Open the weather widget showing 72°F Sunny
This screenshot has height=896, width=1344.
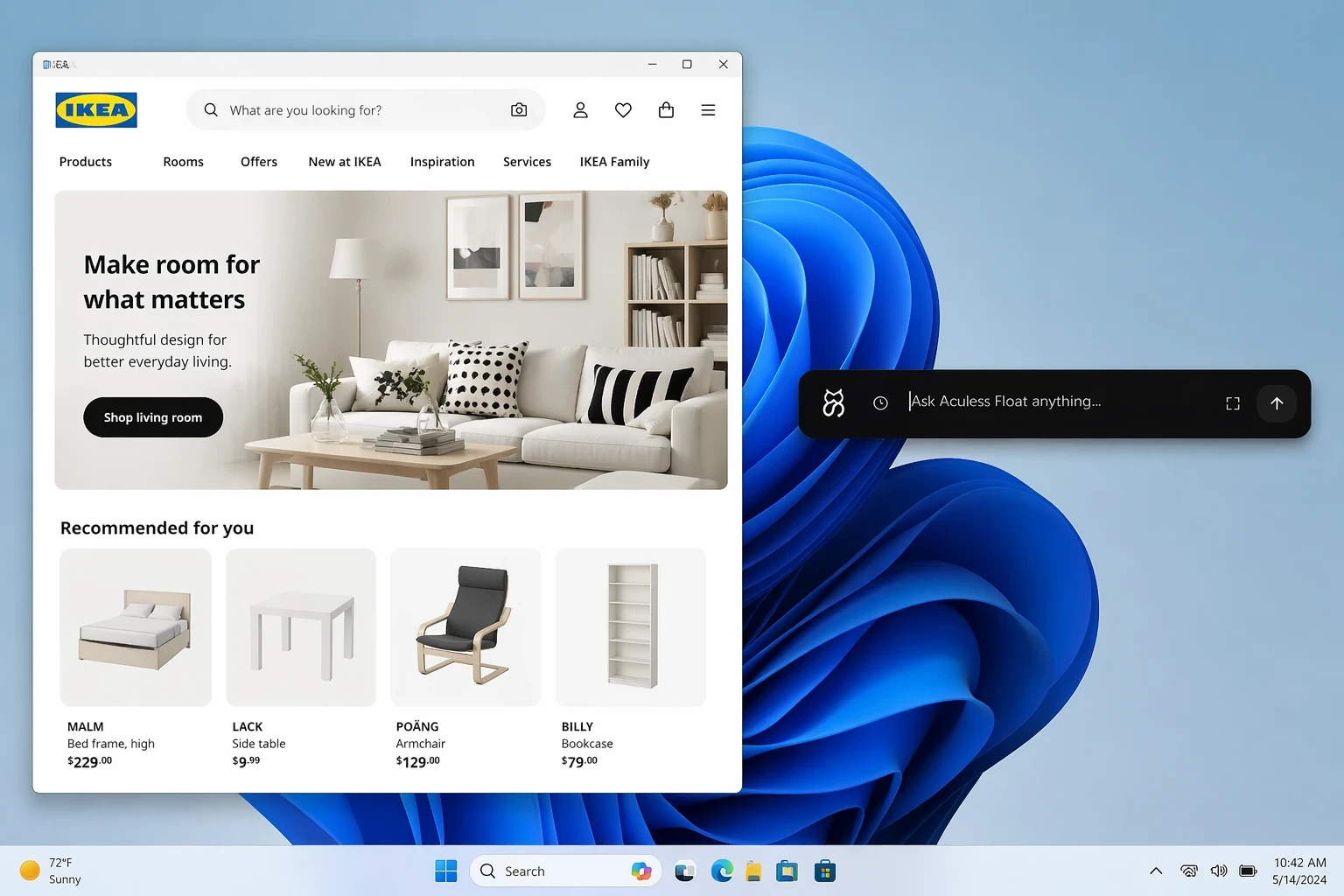click(x=51, y=871)
